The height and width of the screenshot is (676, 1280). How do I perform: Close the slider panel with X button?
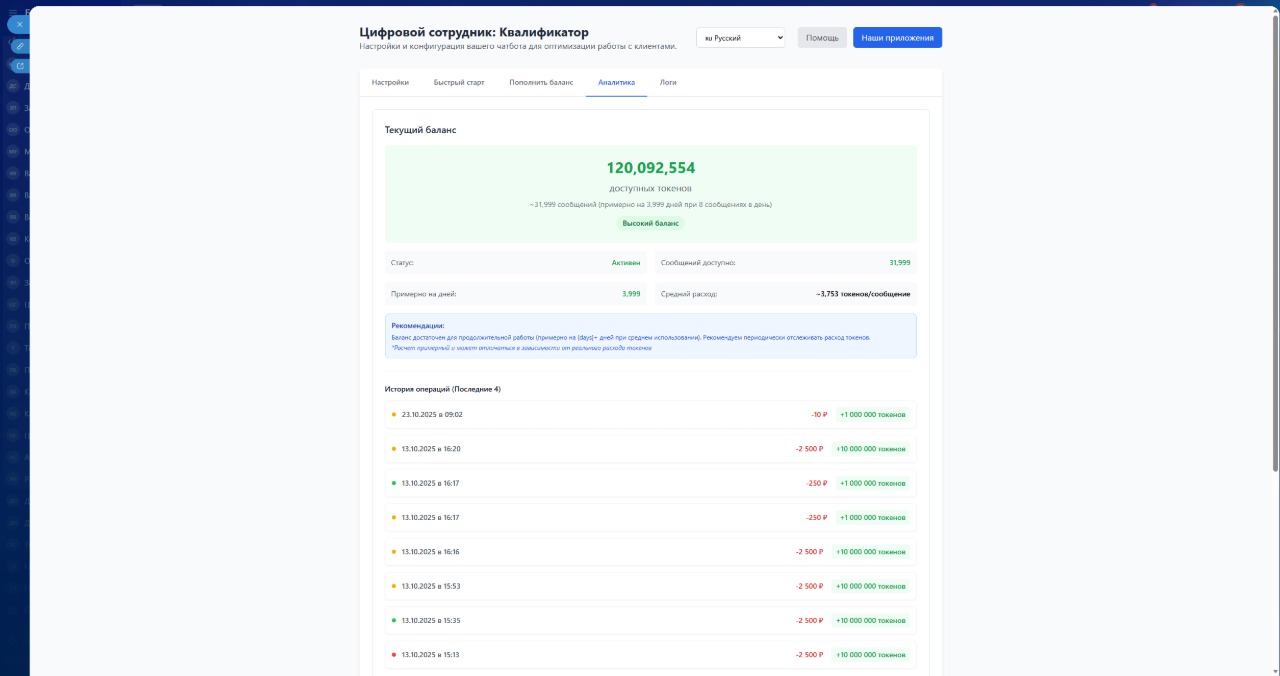pyautogui.click(x=19, y=23)
